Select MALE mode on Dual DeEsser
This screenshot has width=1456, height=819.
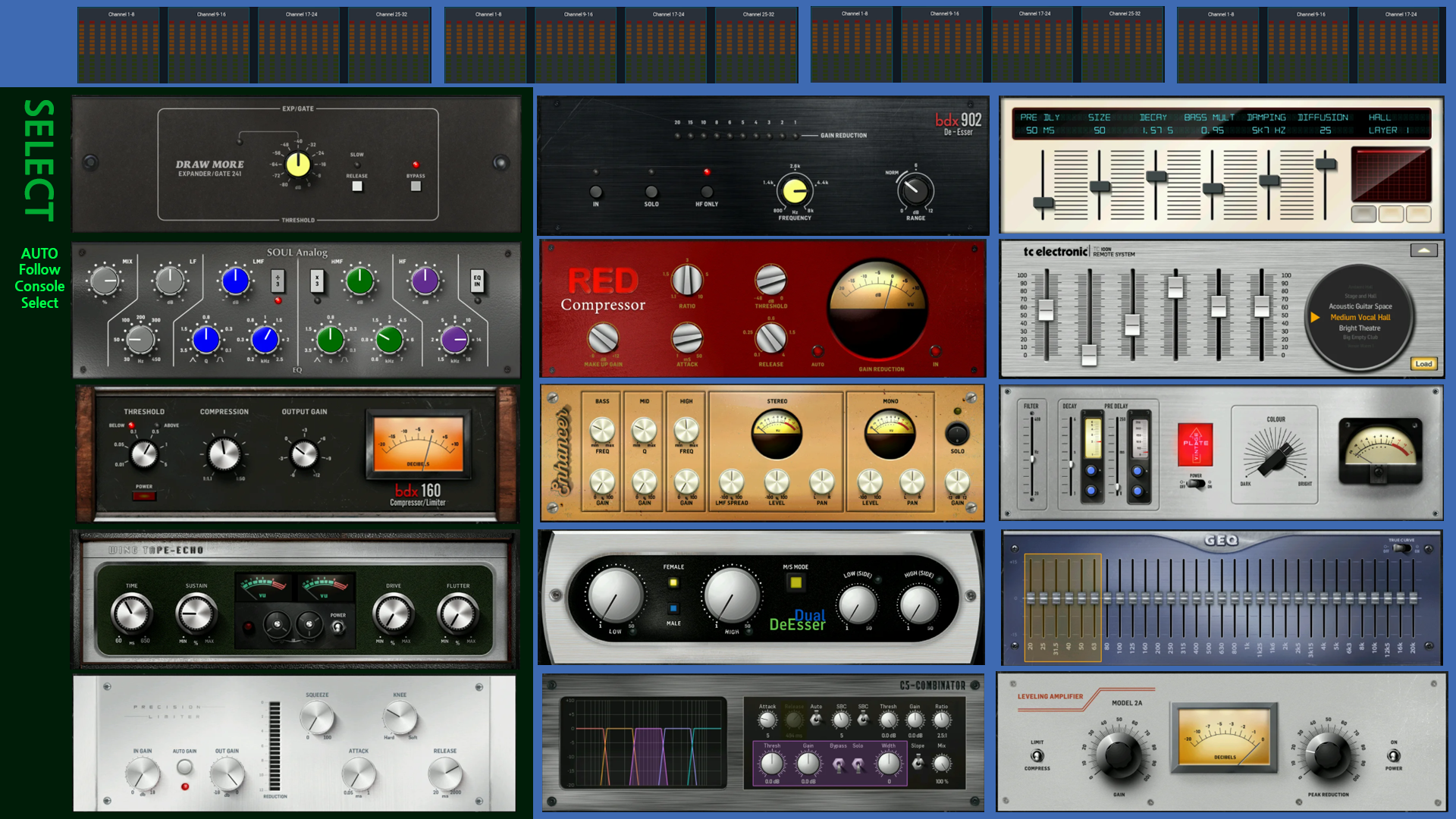click(673, 608)
